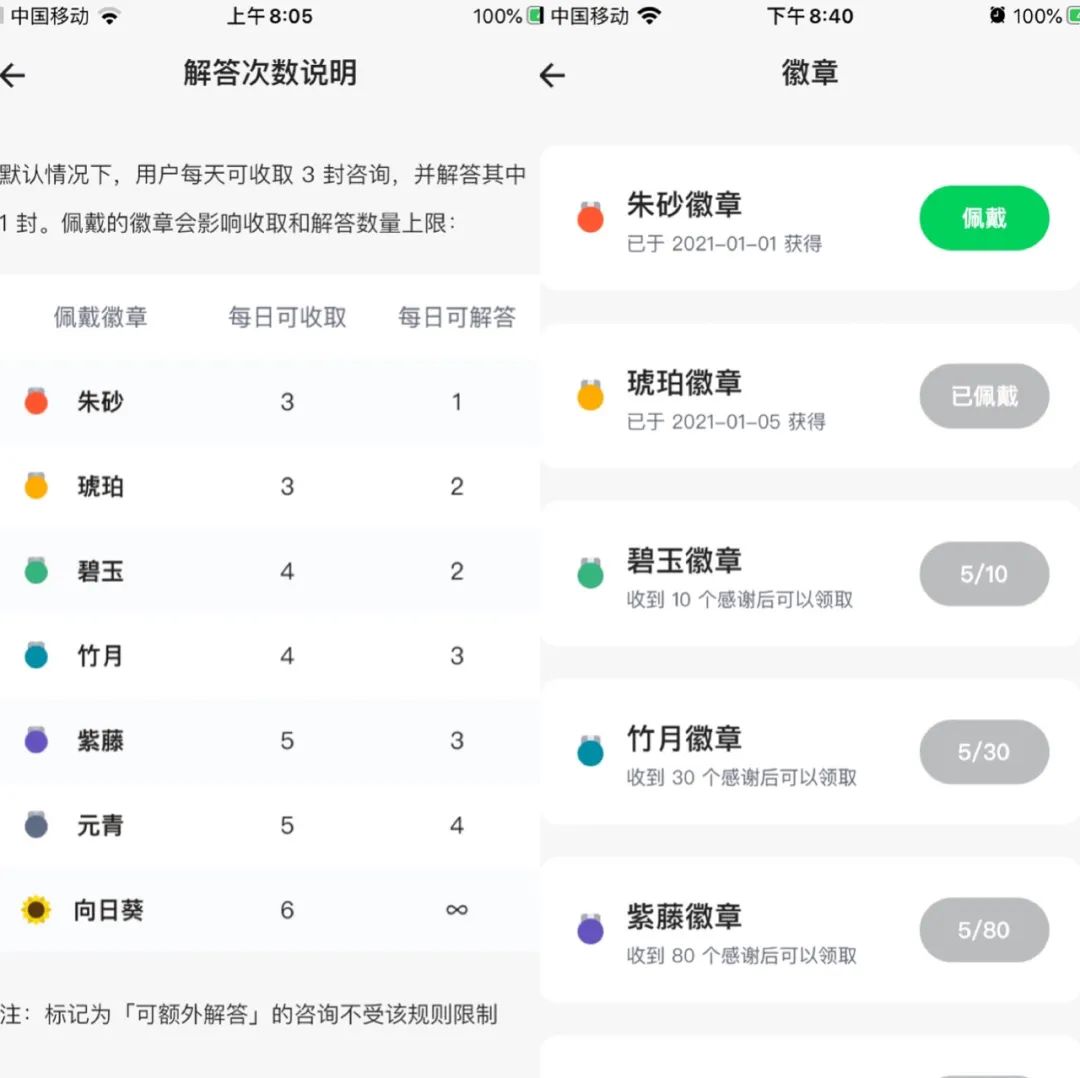The width and height of the screenshot is (1080, 1078).
Task: Tap the 向日葵 sunflower icon in table
Action: (36, 909)
